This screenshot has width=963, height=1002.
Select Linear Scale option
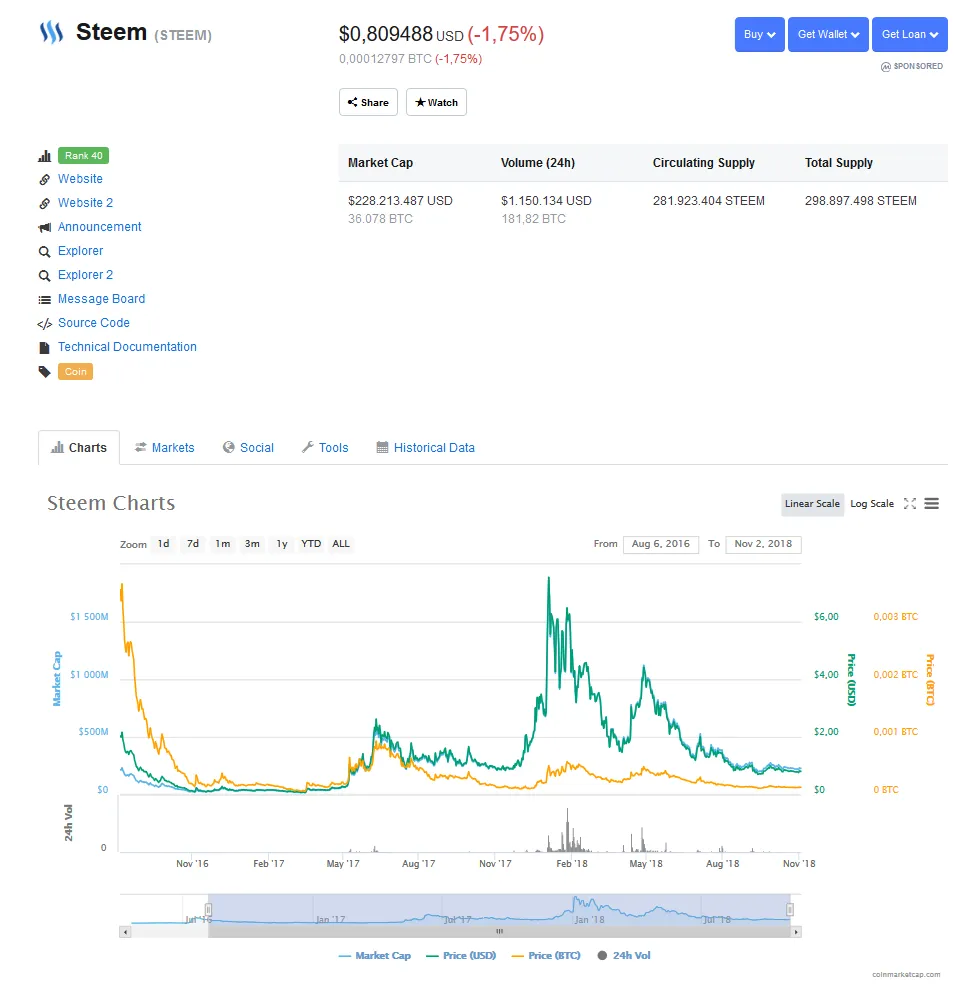pos(812,504)
